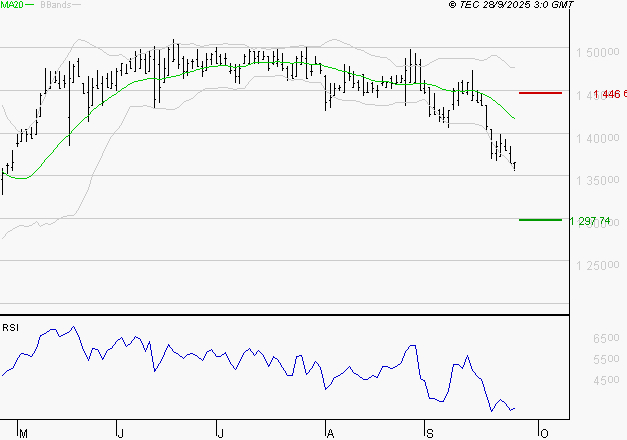Click the S month marker on time axis
This screenshot has height=440, width=627.
click(x=430, y=434)
